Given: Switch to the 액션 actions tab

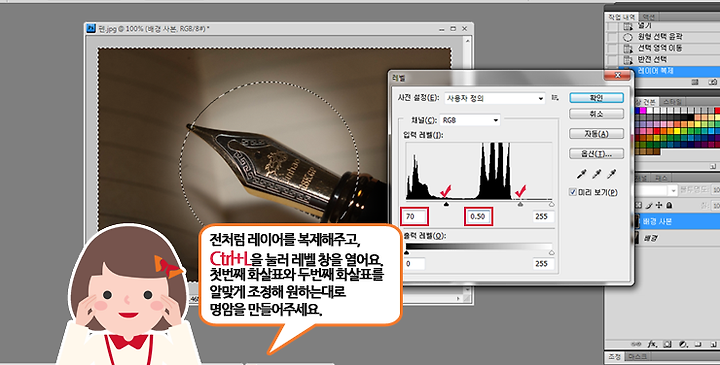Looking at the screenshot, I should pos(648,17).
